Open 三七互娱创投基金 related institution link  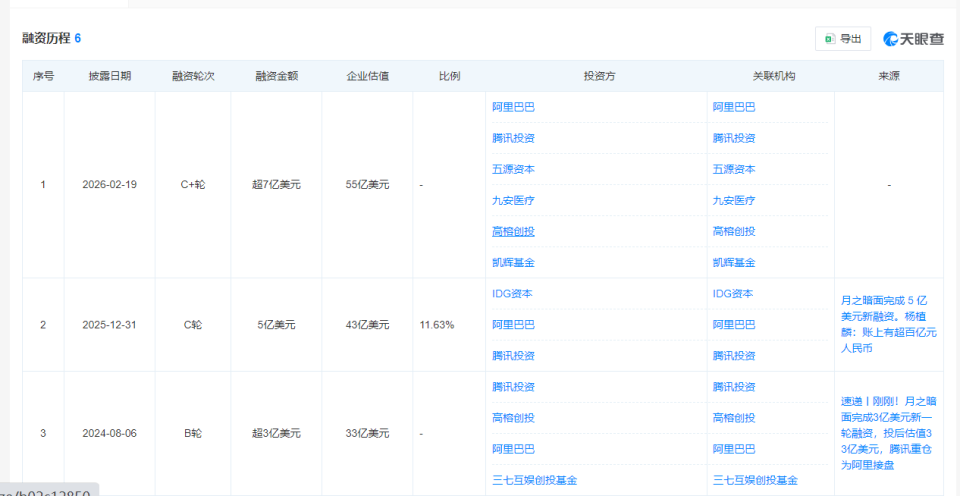pyautogui.click(x=755, y=480)
